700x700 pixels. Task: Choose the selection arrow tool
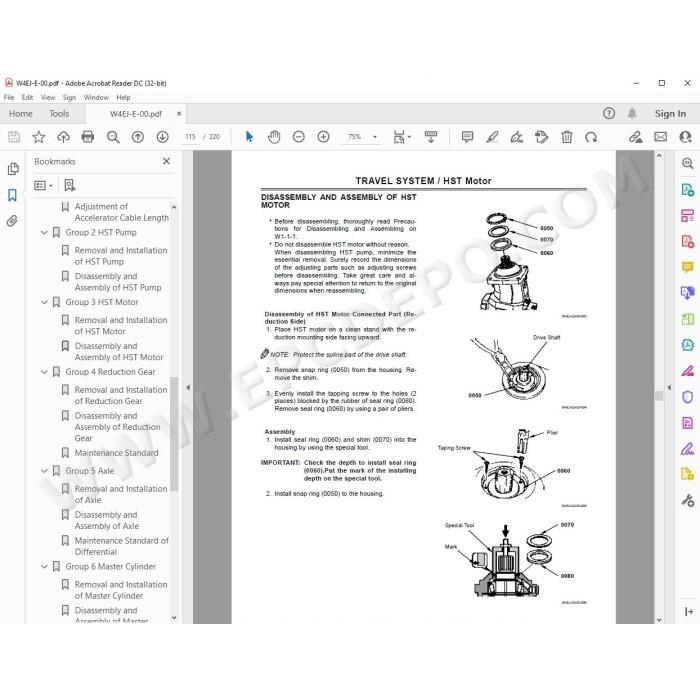pyautogui.click(x=250, y=137)
